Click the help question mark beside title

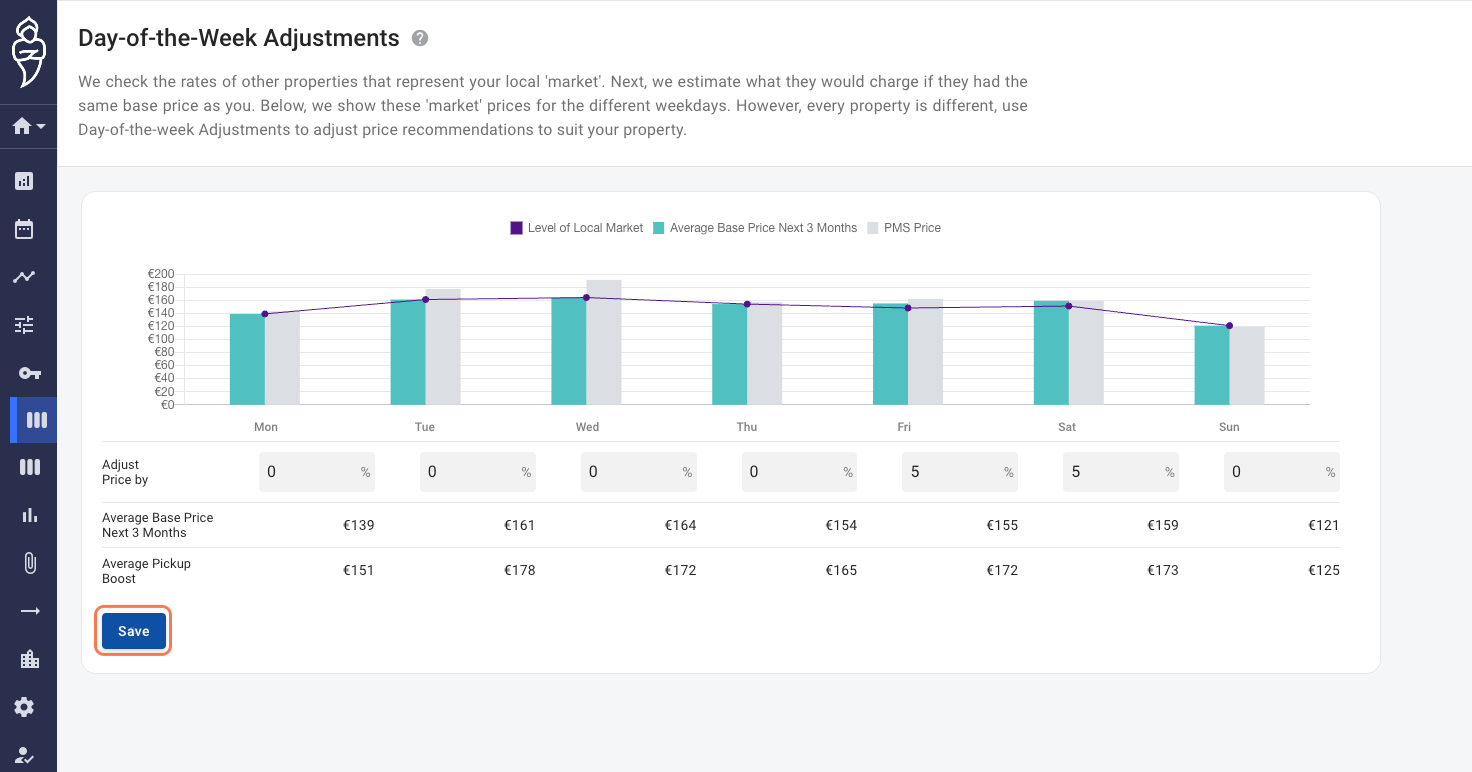(x=420, y=38)
